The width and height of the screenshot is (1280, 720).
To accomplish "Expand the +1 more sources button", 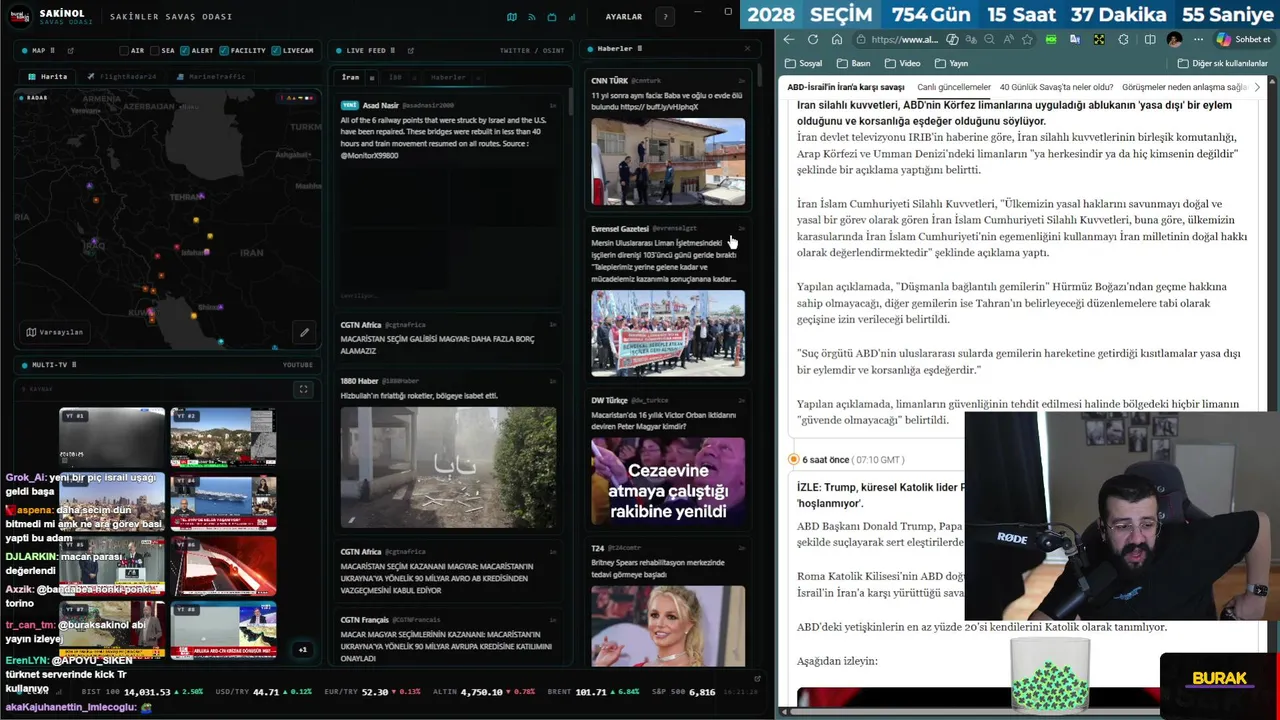I will [303, 649].
